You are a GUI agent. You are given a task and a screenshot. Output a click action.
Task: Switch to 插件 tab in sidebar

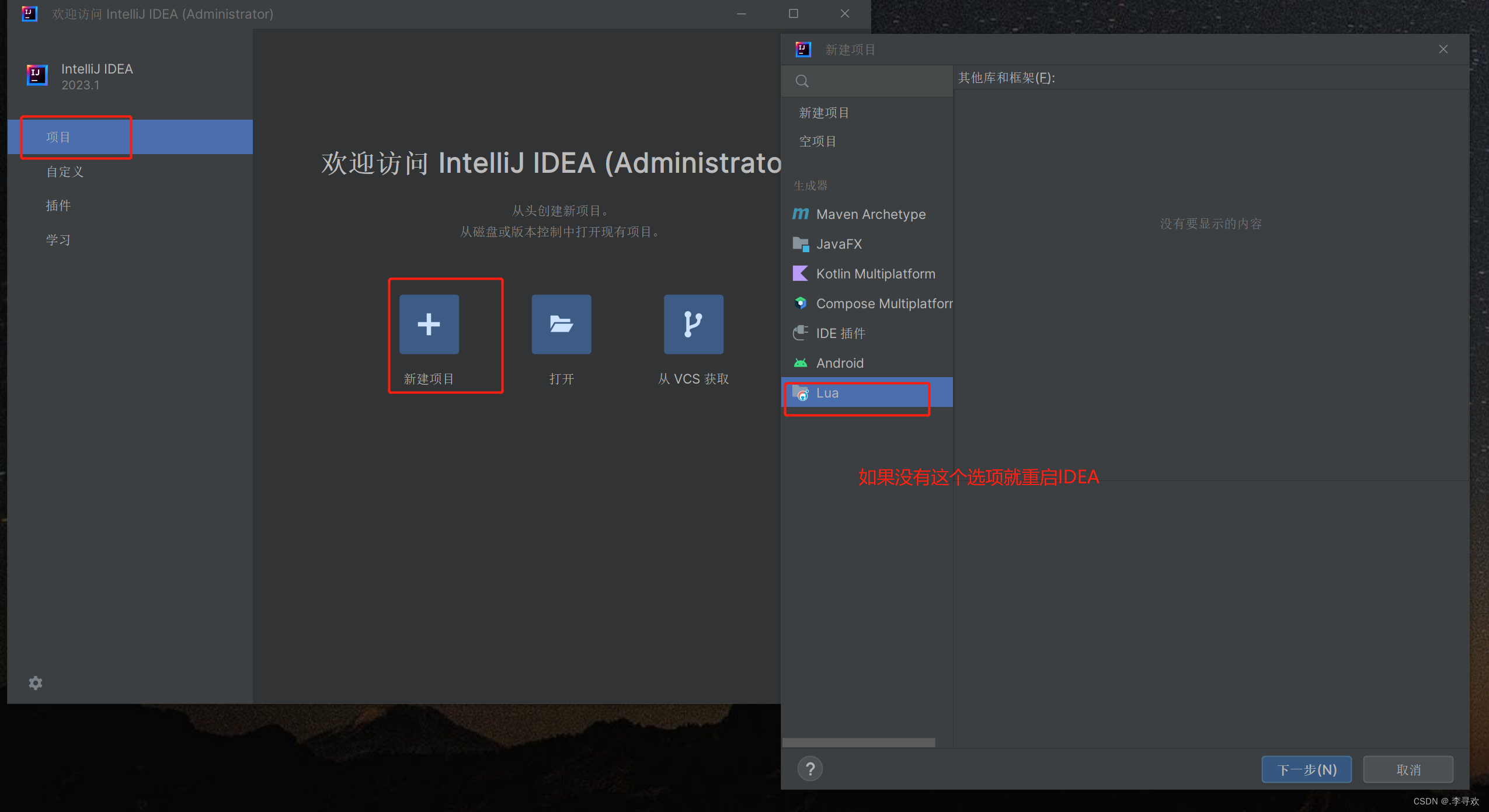(x=58, y=205)
